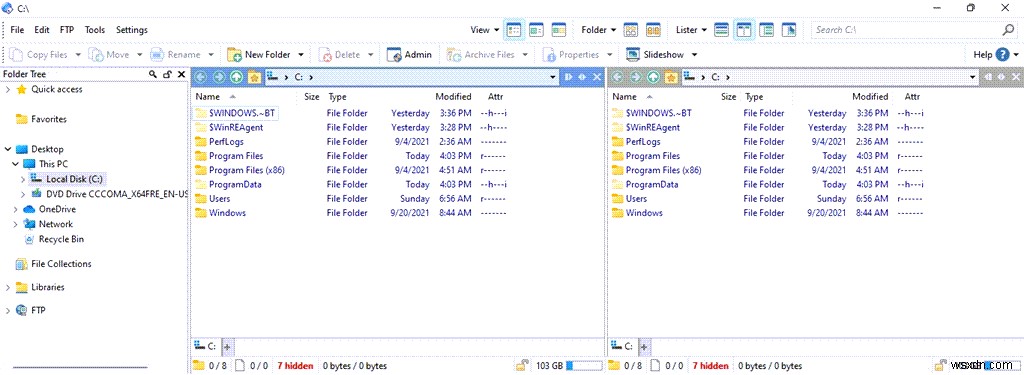Open the File menu
Screen dimensions: 1024x375
tap(17, 29)
